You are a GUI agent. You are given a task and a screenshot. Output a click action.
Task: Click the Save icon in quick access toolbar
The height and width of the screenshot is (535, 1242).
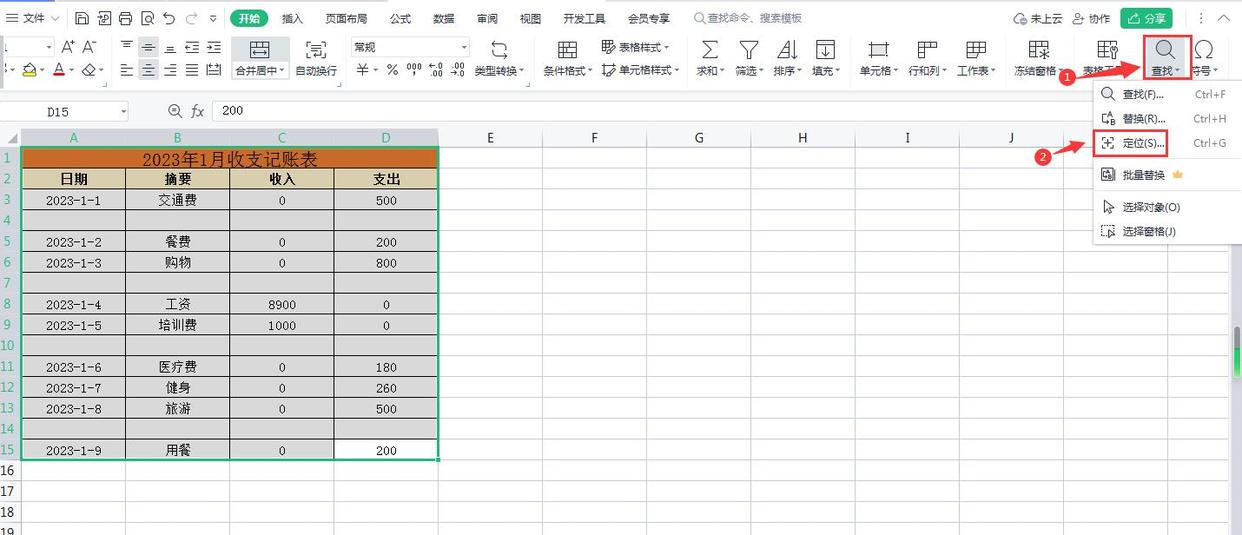click(82, 18)
